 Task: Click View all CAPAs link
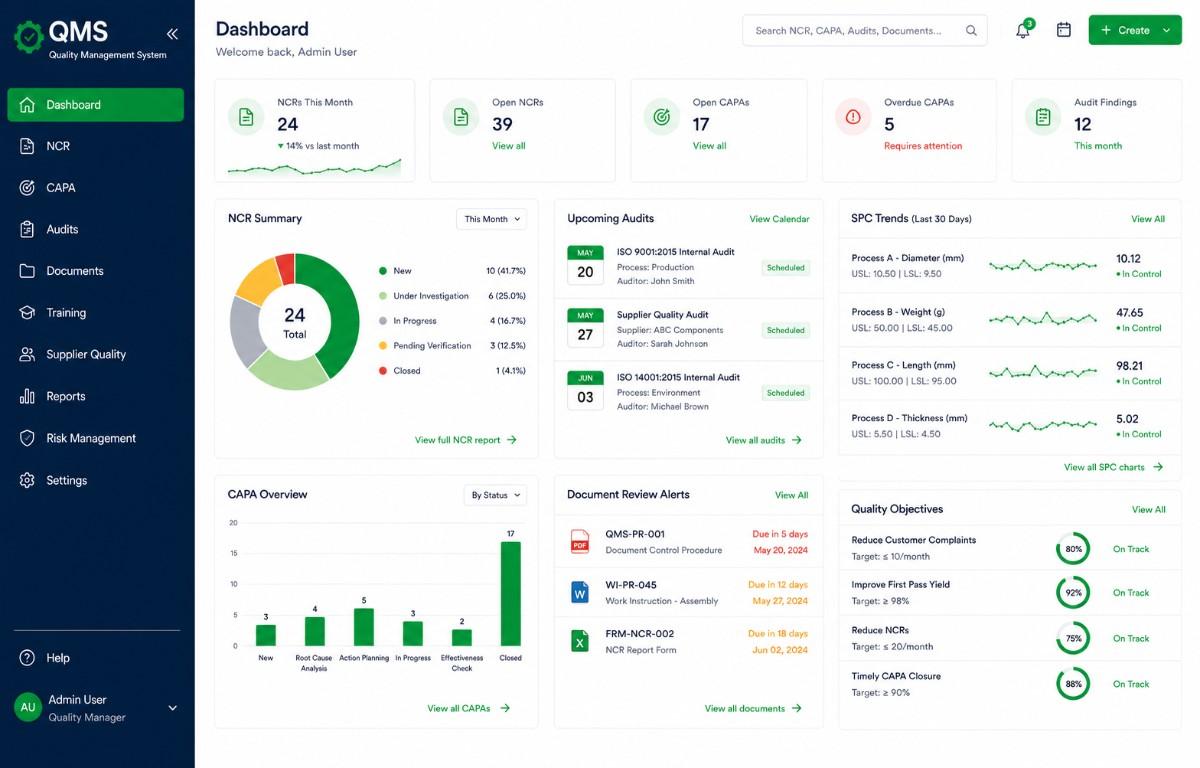469,708
